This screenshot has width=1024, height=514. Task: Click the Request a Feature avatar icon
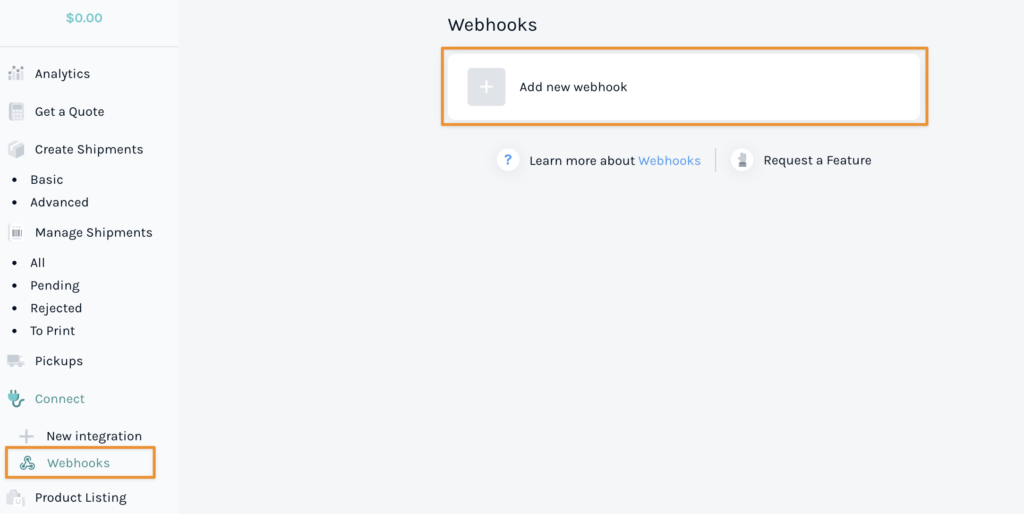[742, 160]
